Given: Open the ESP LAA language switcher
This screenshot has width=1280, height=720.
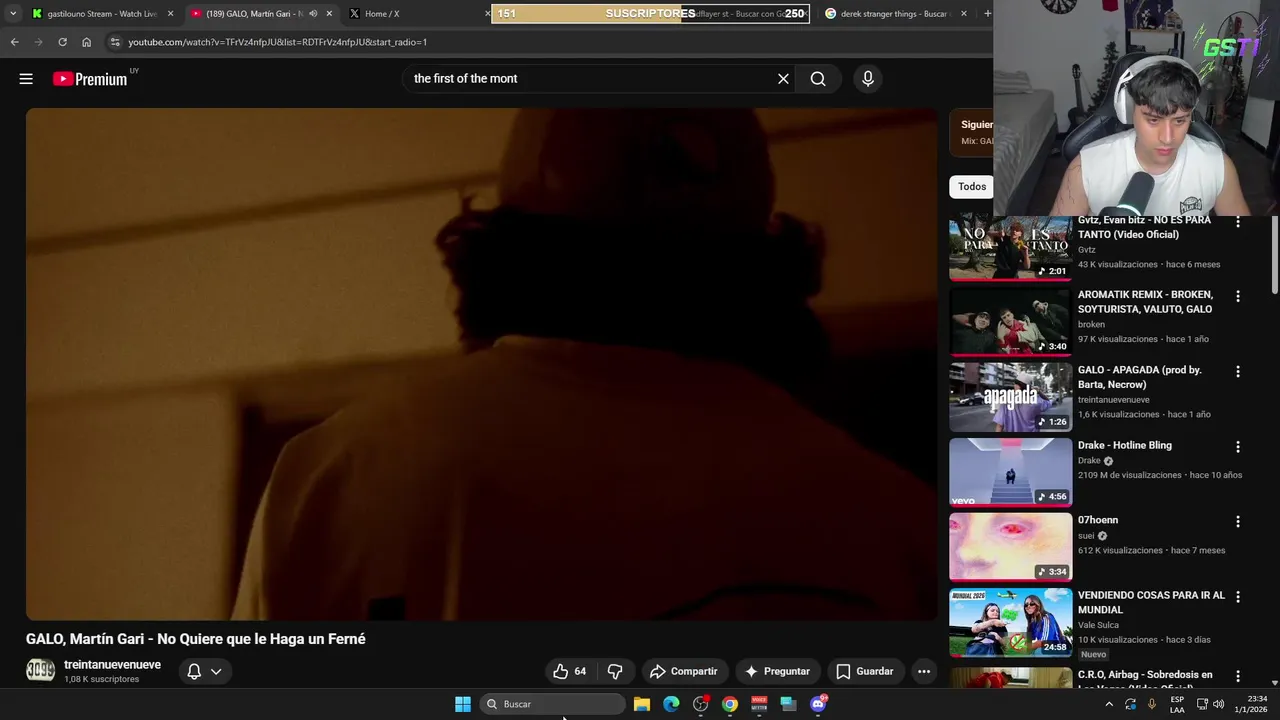Looking at the screenshot, I should click(1177, 704).
